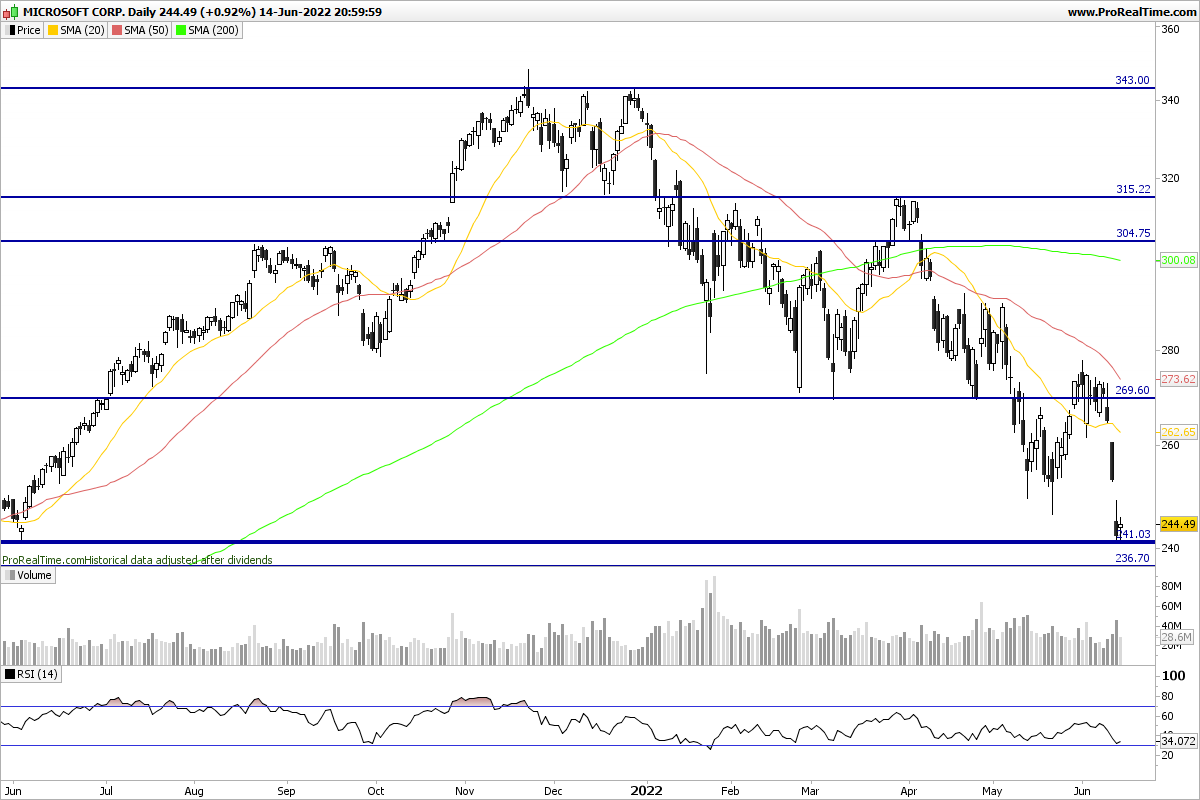This screenshot has width=1200, height=800.
Task: Click the Oct date axis label
Action: pos(376,788)
